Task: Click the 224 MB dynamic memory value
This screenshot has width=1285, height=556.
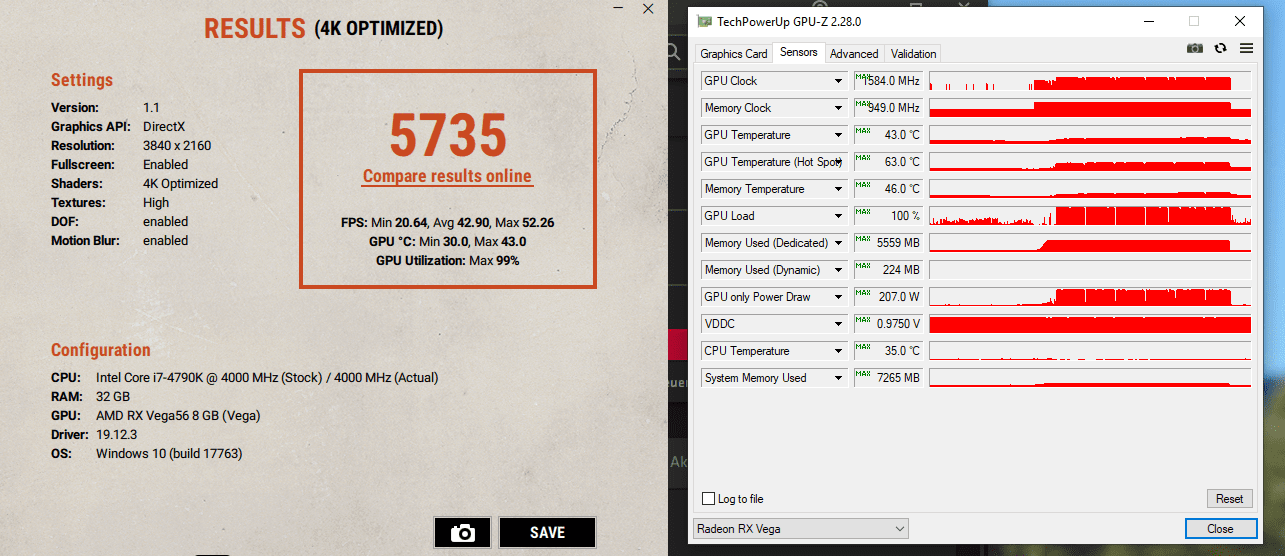Action: pyautogui.click(x=888, y=270)
